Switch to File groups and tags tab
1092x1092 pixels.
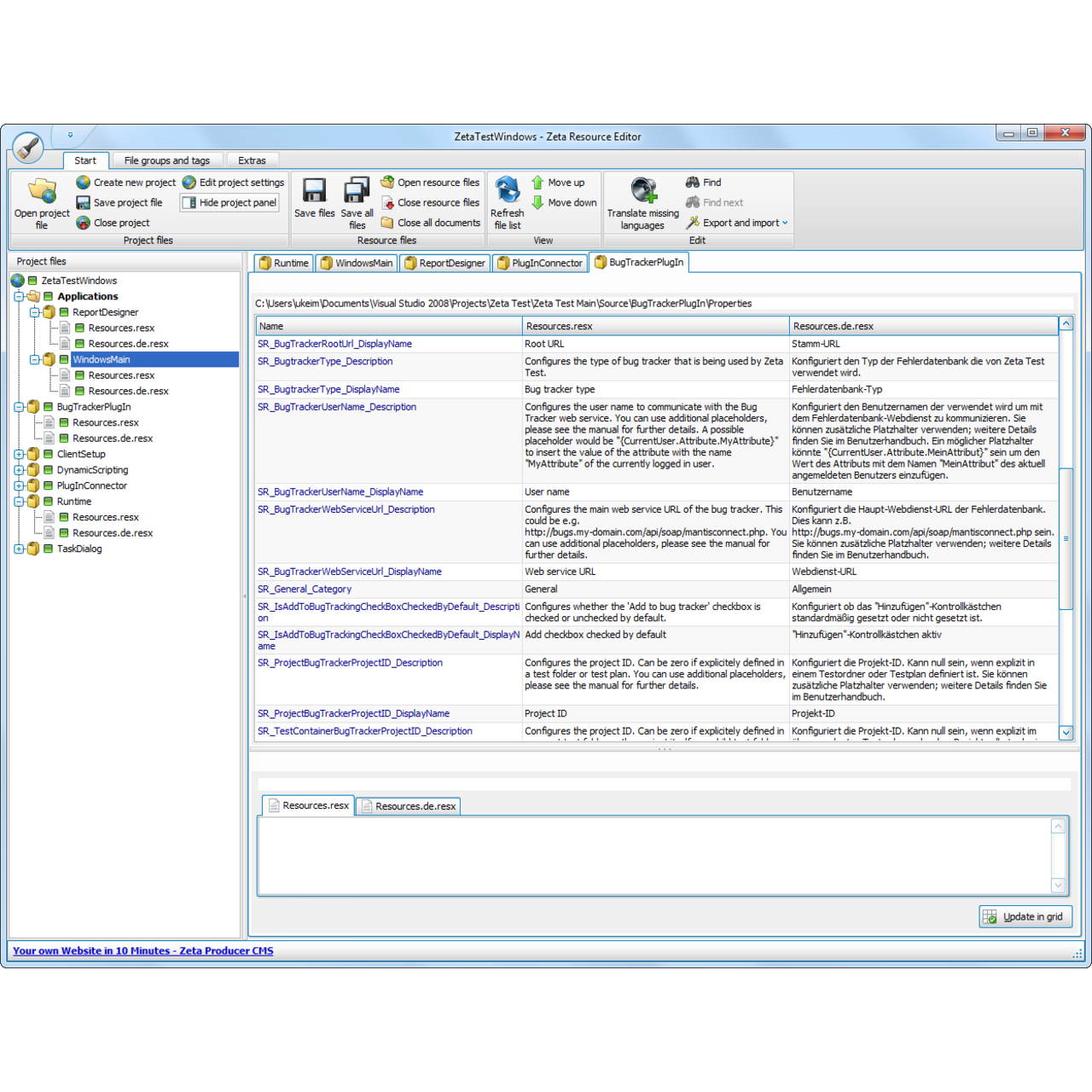point(166,160)
